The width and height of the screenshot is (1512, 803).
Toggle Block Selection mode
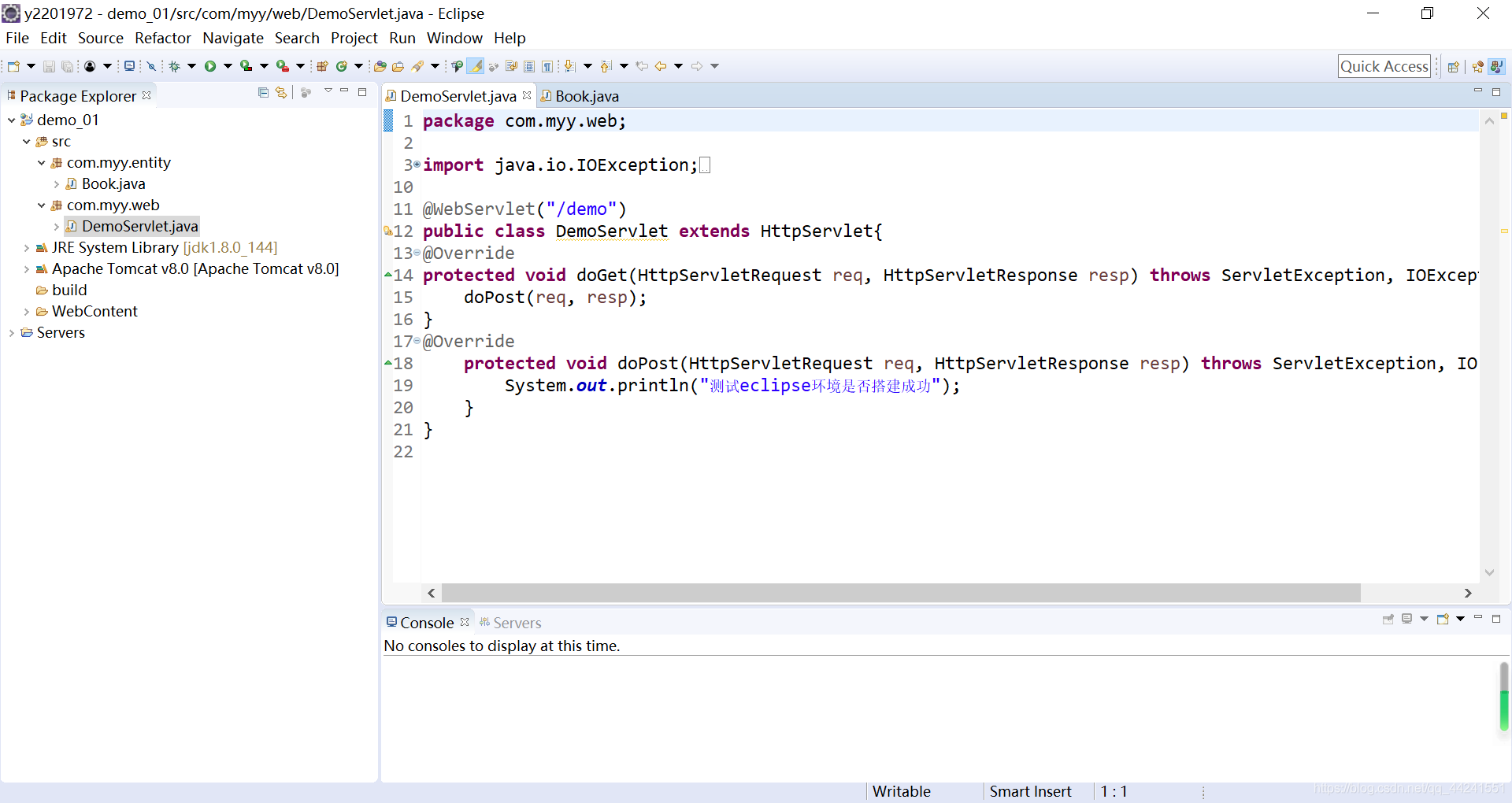point(529,66)
